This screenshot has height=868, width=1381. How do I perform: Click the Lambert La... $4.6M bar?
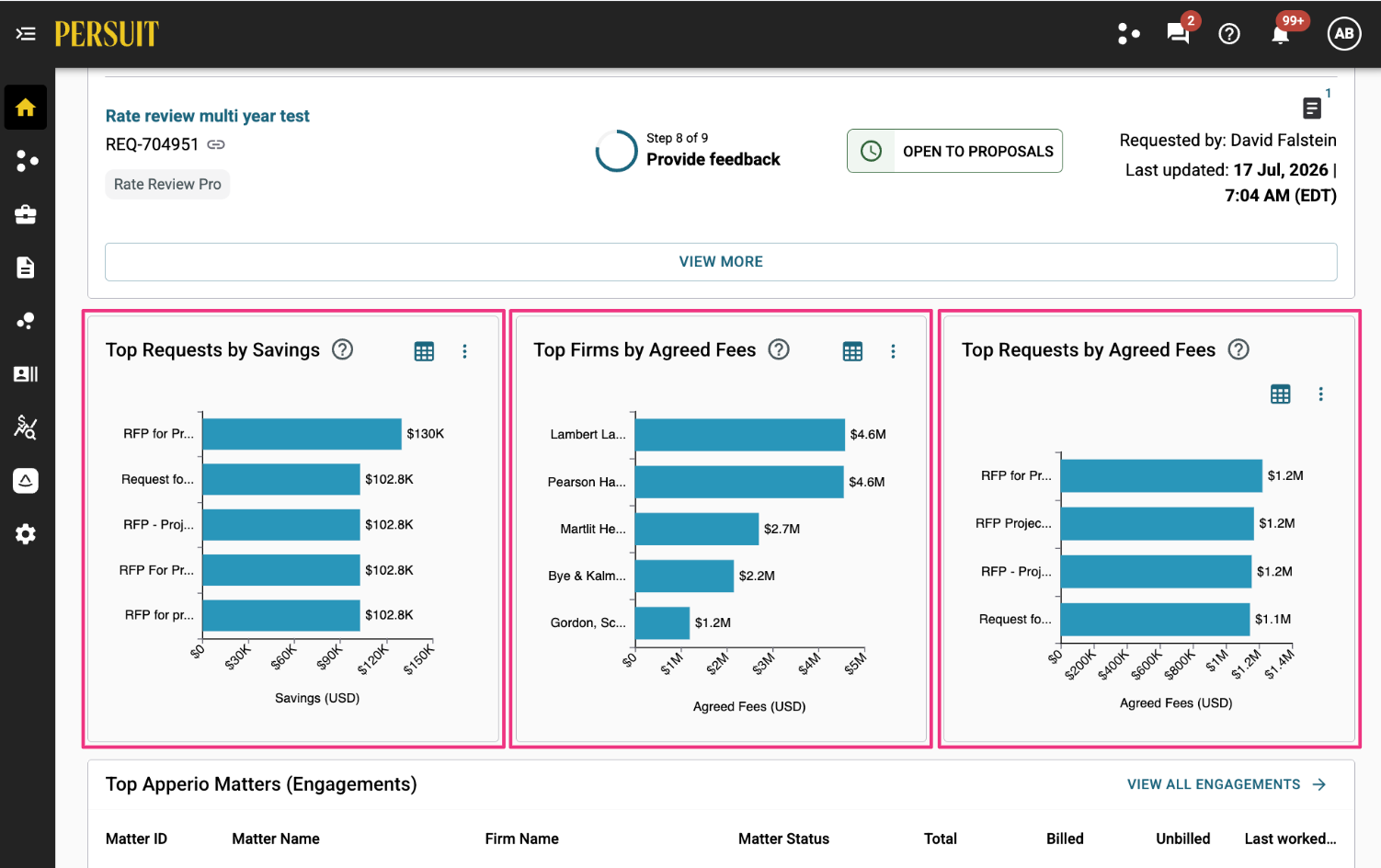(x=739, y=435)
